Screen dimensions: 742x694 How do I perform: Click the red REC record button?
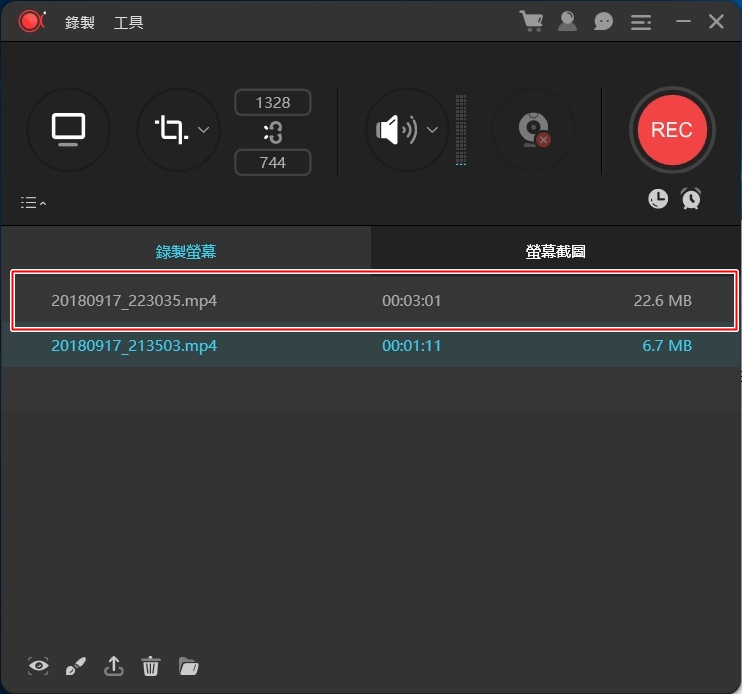coord(672,130)
